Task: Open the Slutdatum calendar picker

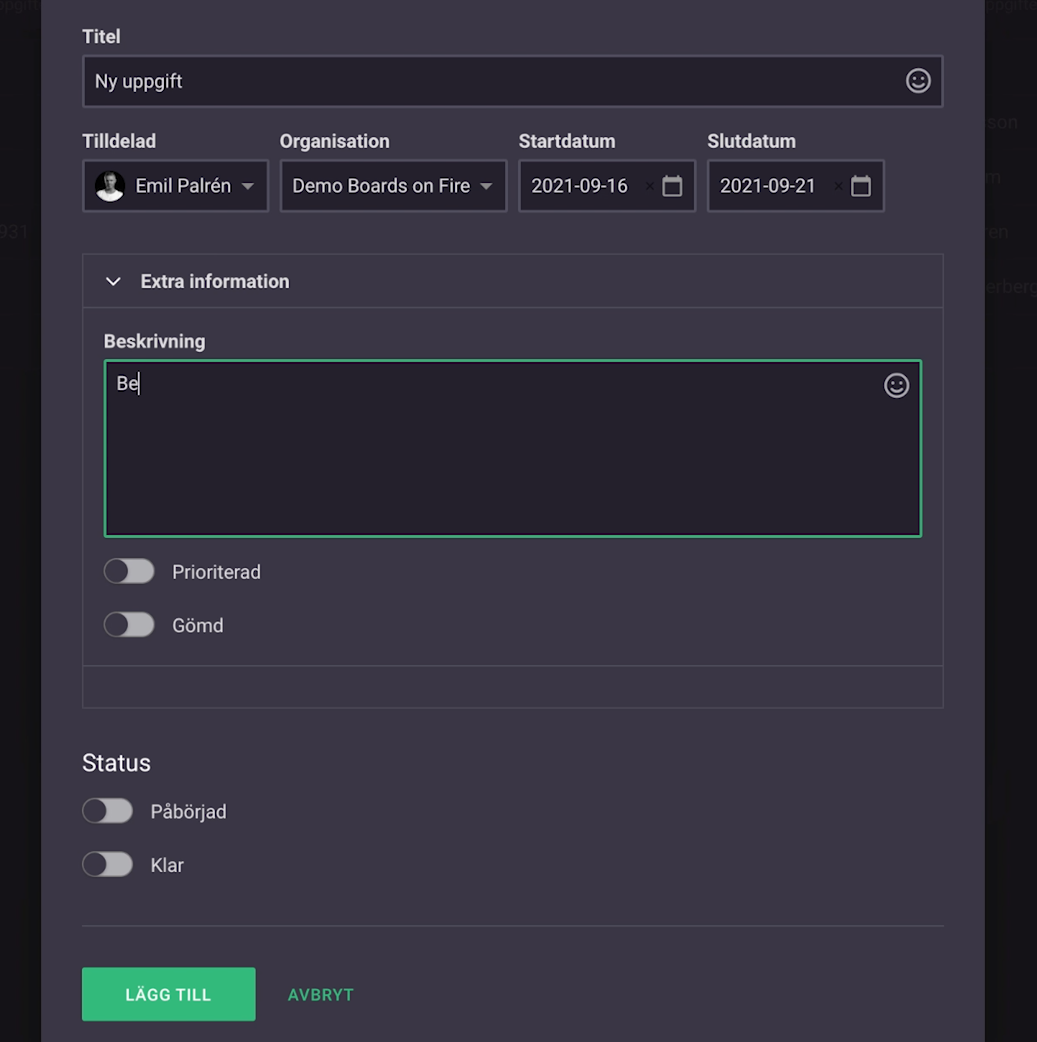Action: tap(861, 186)
